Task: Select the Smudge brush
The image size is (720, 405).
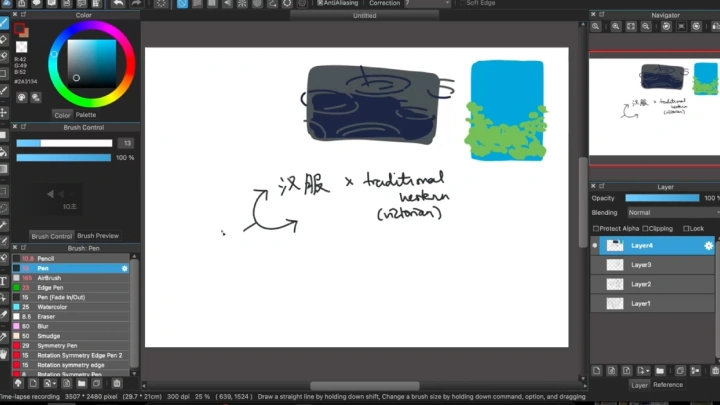Action: (x=71, y=336)
